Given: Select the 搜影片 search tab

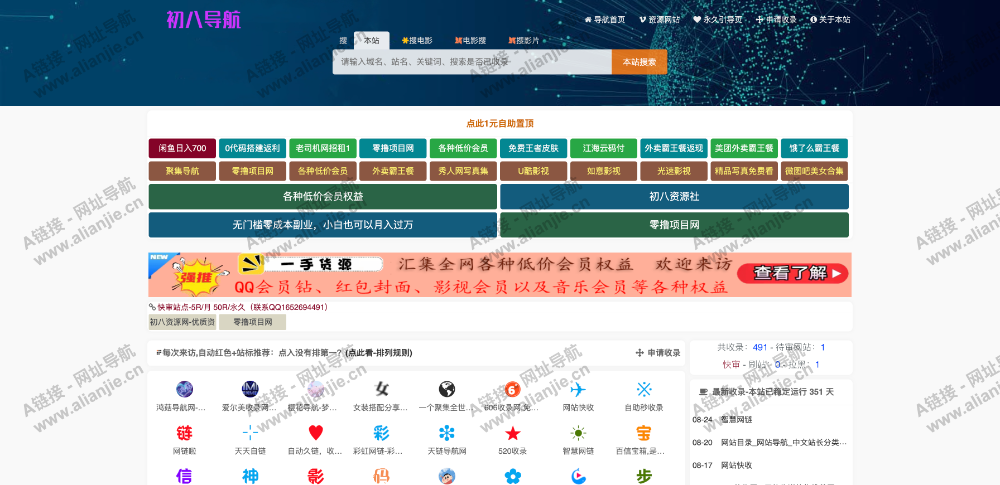Looking at the screenshot, I should 524,40.
